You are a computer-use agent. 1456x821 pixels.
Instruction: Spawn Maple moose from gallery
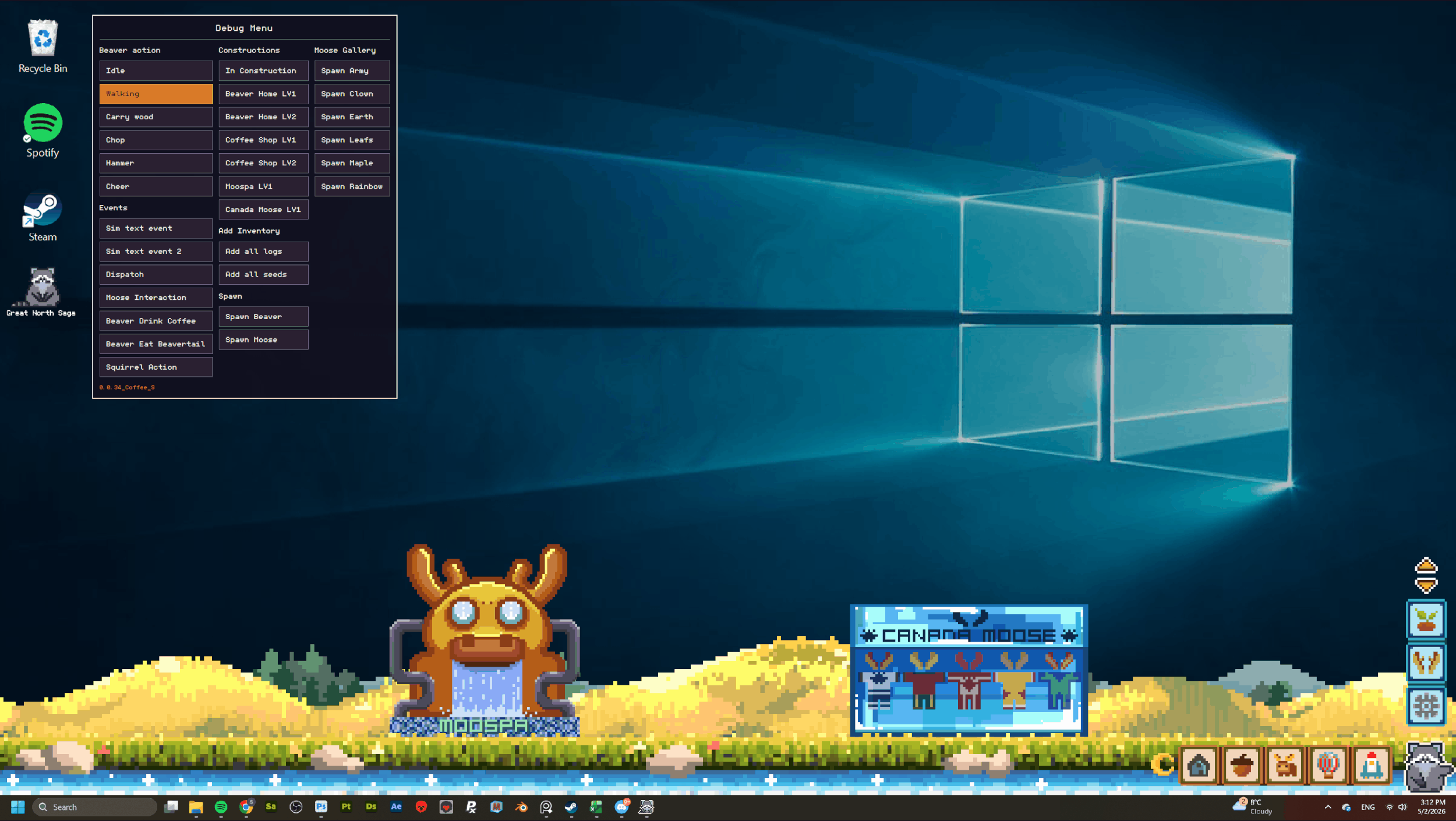point(352,163)
